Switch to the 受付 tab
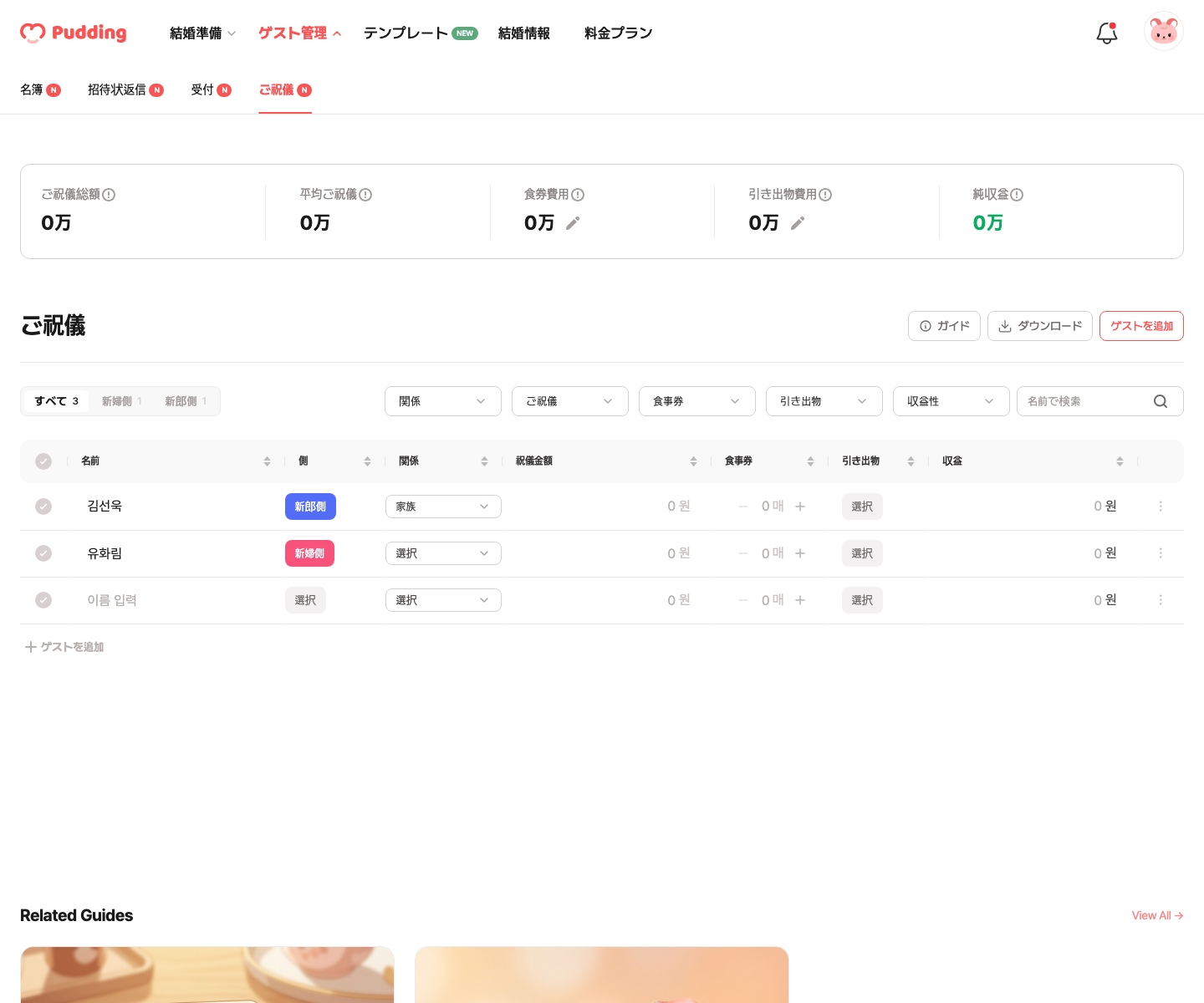Screen dimensions: 1204x1003 tap(211, 89)
